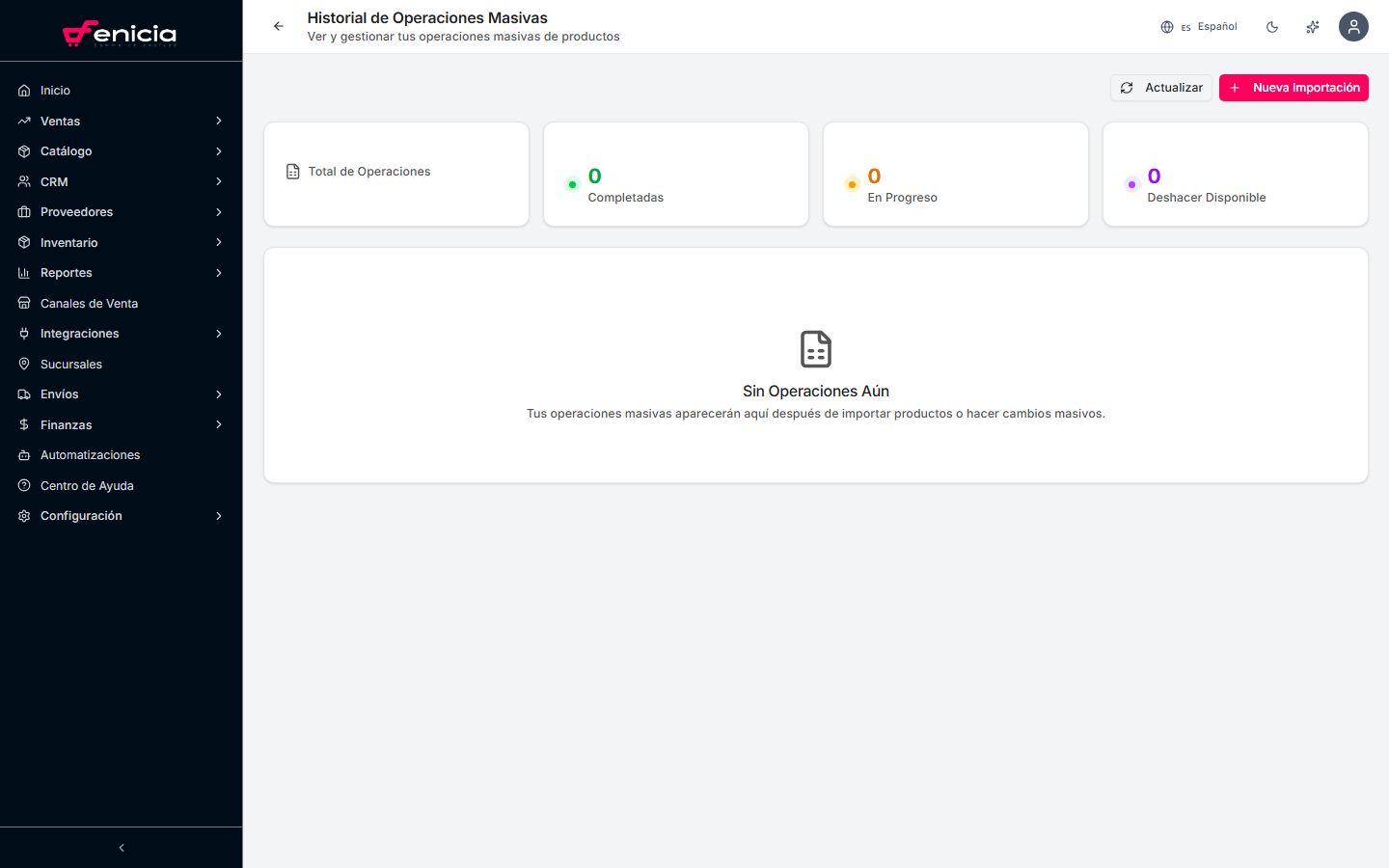Click the empty state document icon
Image resolution: width=1389 pixels, height=868 pixels.
pos(816,349)
